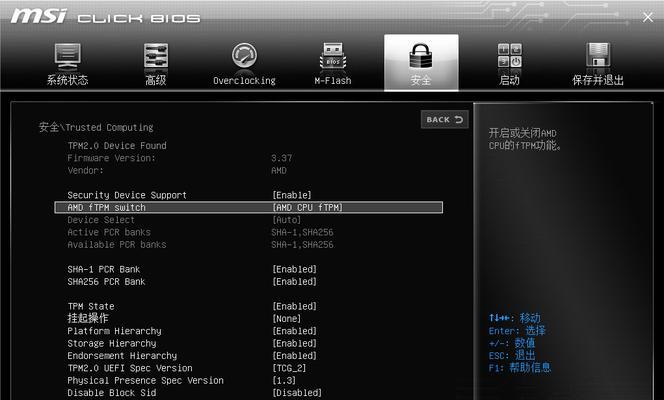
Task: Click the MSI Click BIOS logo
Action: (x=105, y=17)
